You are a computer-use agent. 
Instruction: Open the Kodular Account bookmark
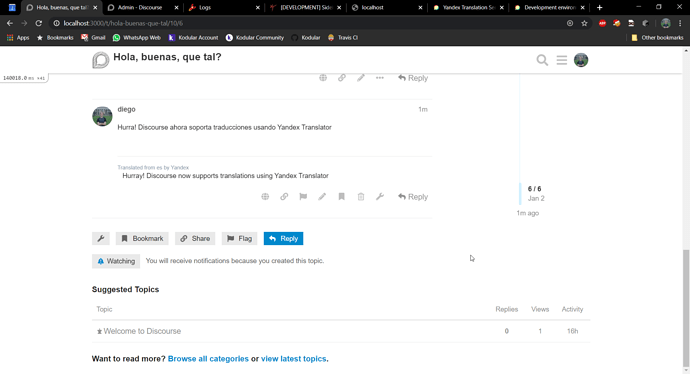click(193, 38)
